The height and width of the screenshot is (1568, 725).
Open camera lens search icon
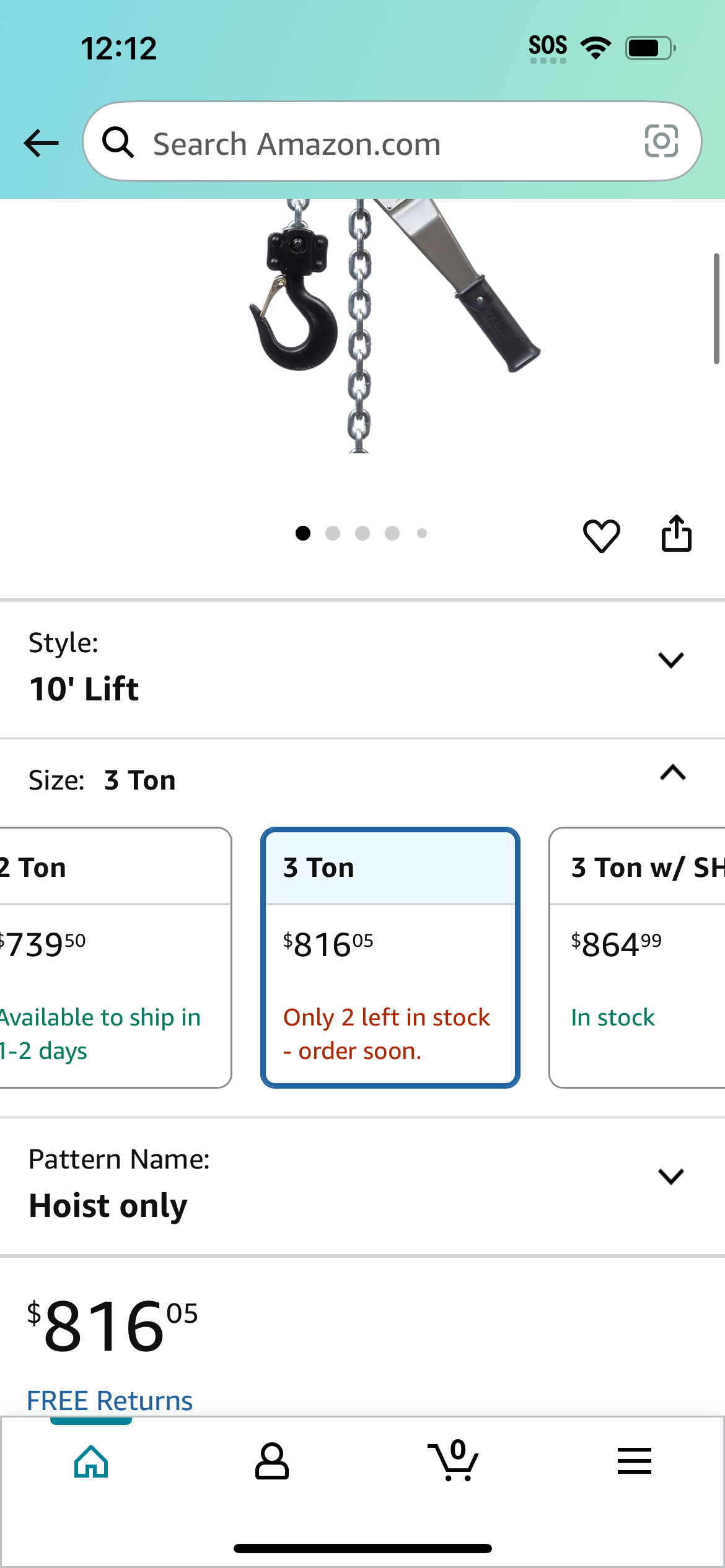(661, 141)
